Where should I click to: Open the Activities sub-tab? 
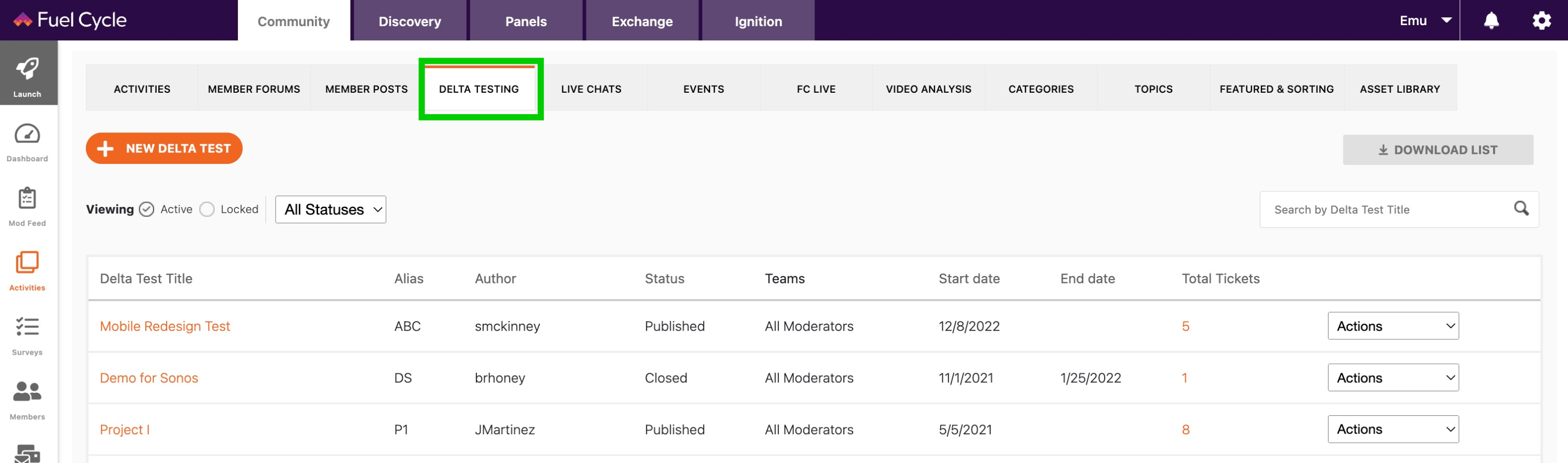[x=142, y=89]
